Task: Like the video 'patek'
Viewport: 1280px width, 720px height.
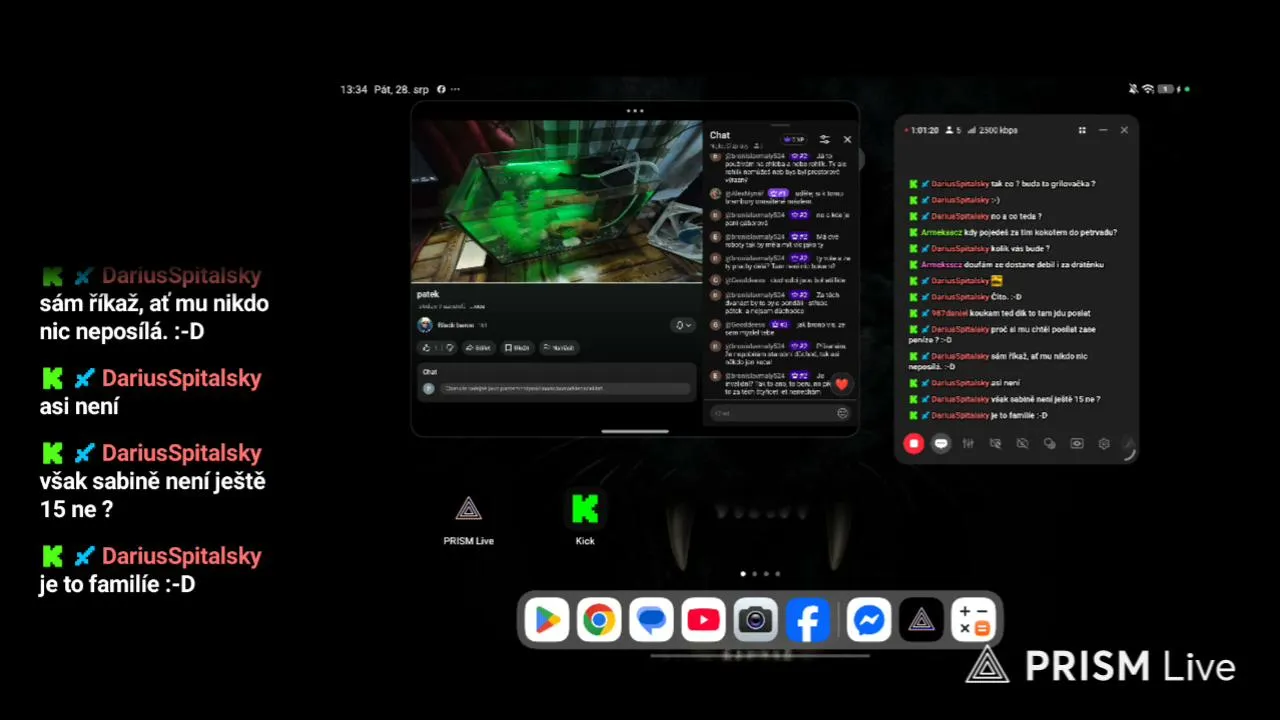Action: point(428,348)
